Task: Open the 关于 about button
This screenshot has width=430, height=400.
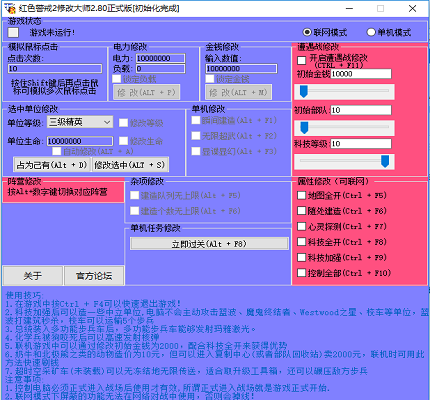Action: point(33,276)
